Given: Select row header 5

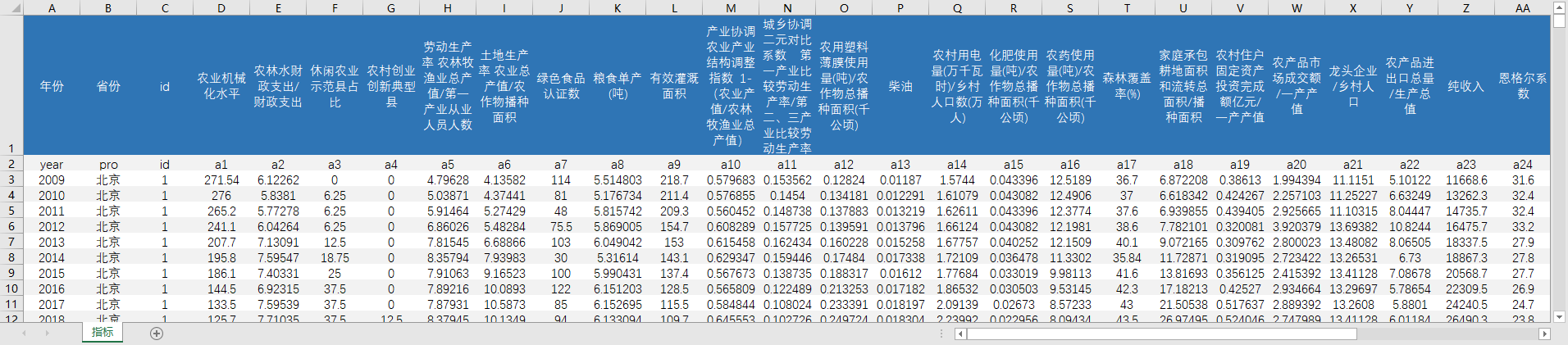Looking at the screenshot, I should 11,211.
